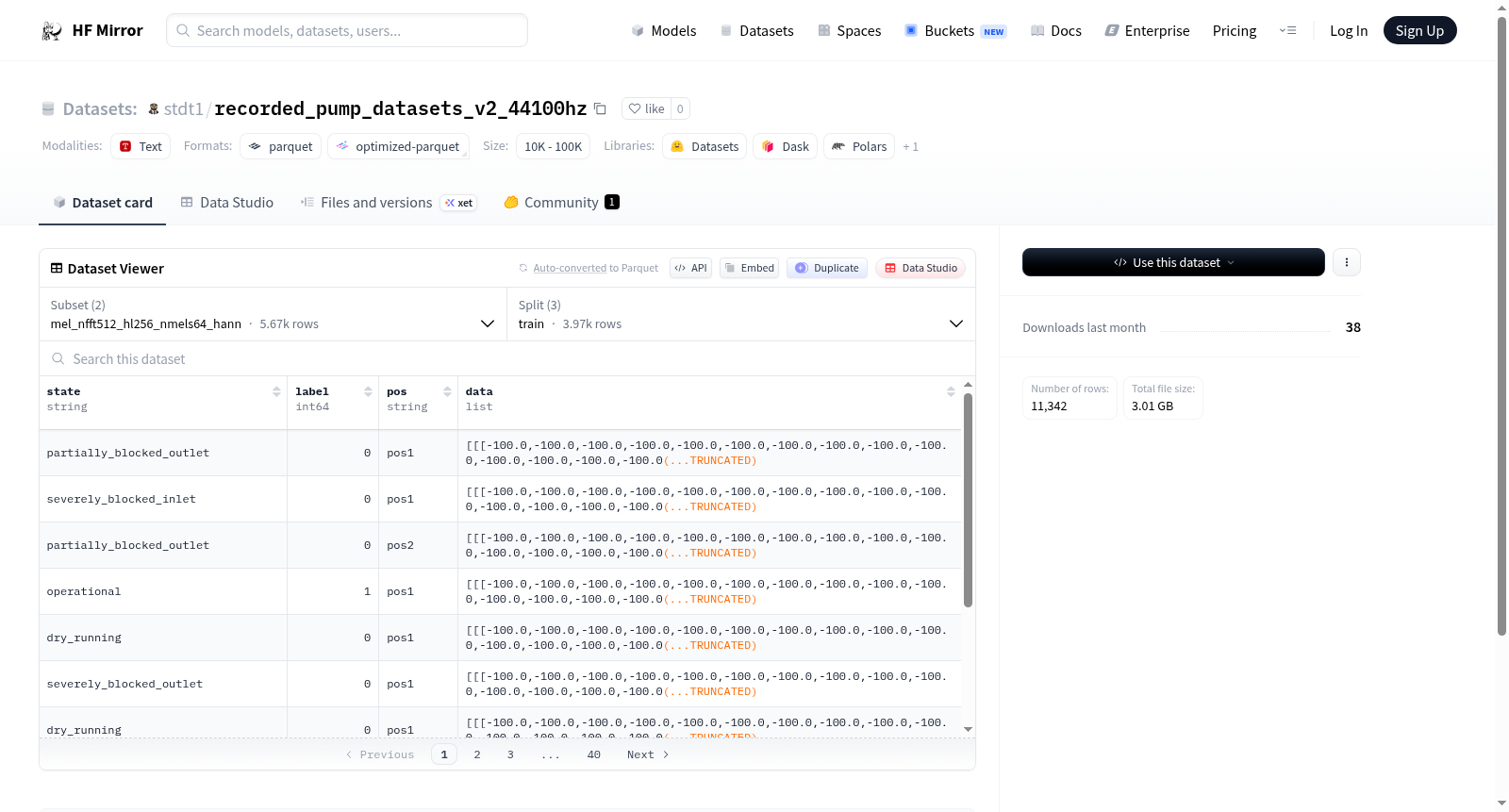Viewport: 1509px width, 812px height.
Task: Select the Text modality tag
Action: (x=141, y=146)
